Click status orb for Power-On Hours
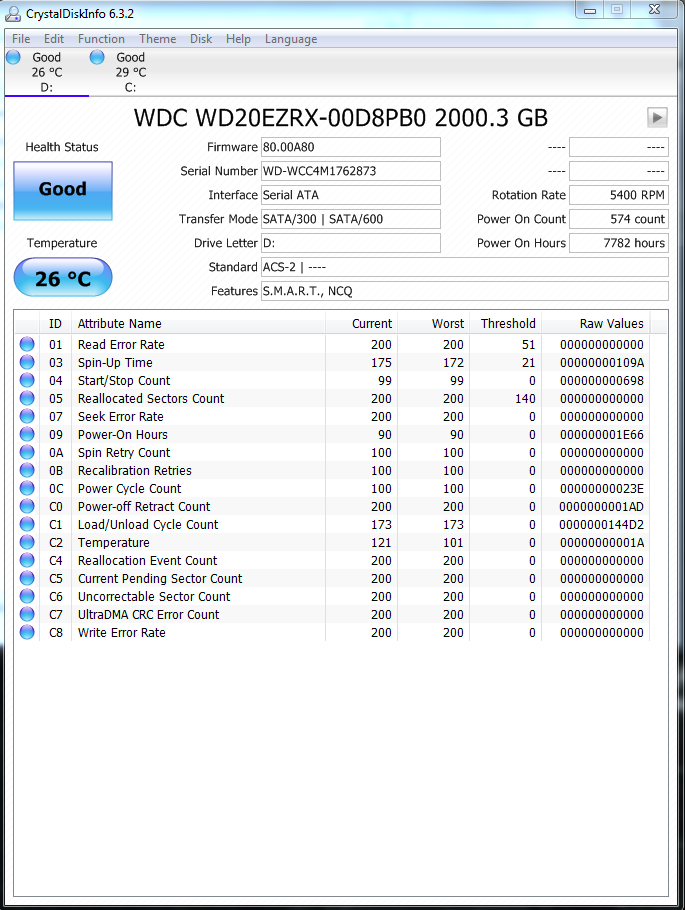 [27, 434]
